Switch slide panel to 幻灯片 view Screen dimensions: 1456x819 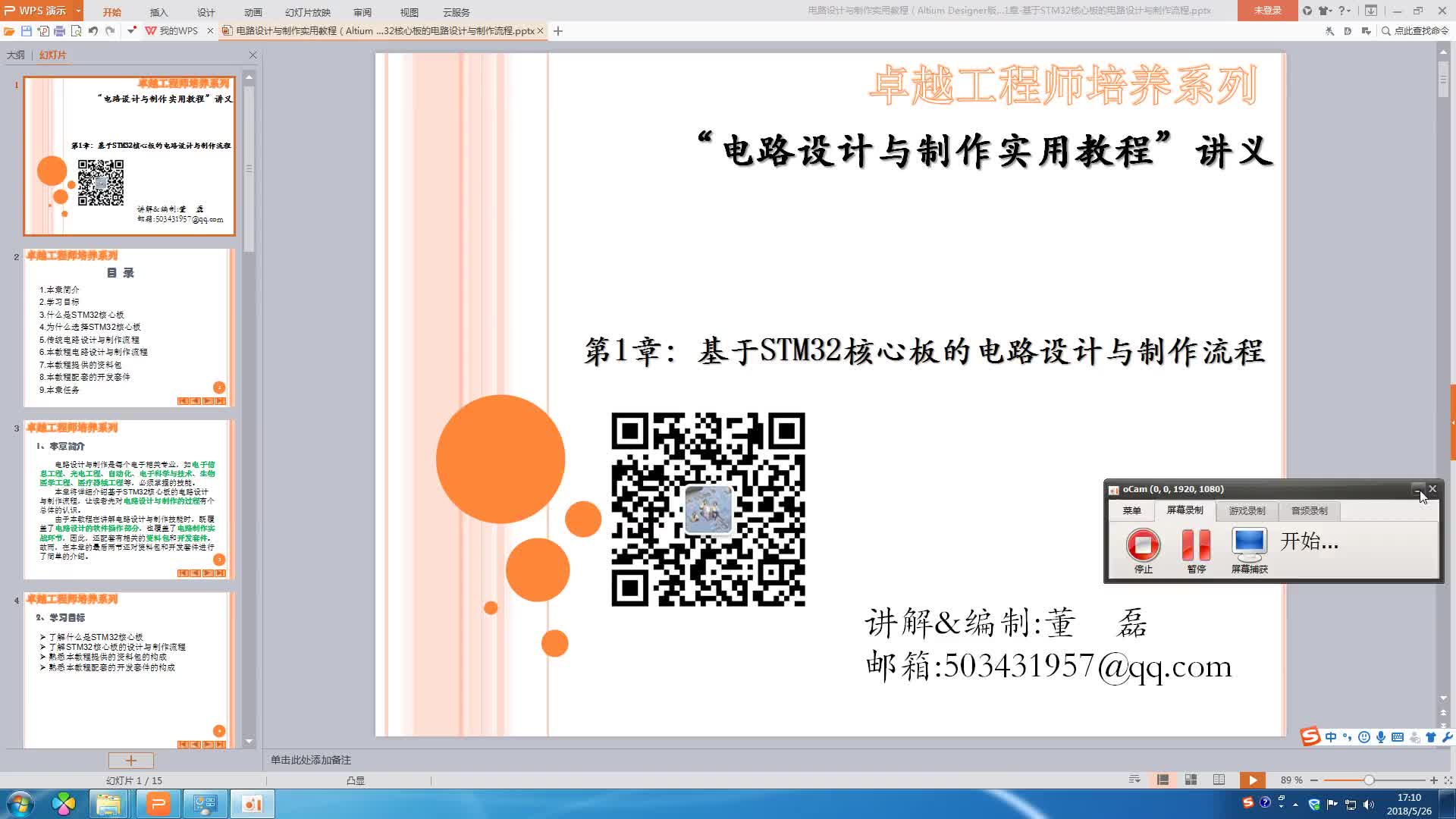pos(52,55)
